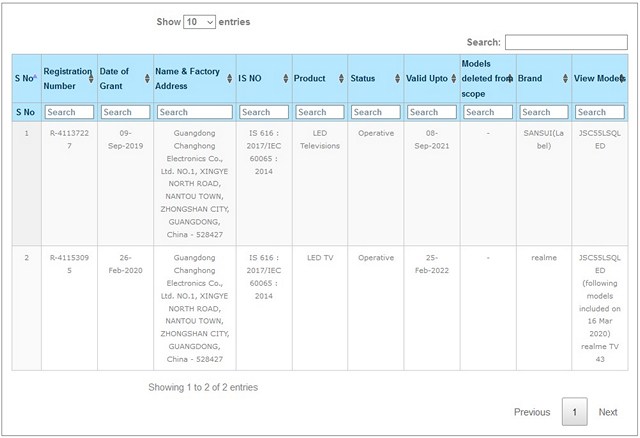Click Date of Grant filter search box
640x438 pixels.
[x=125, y=112]
